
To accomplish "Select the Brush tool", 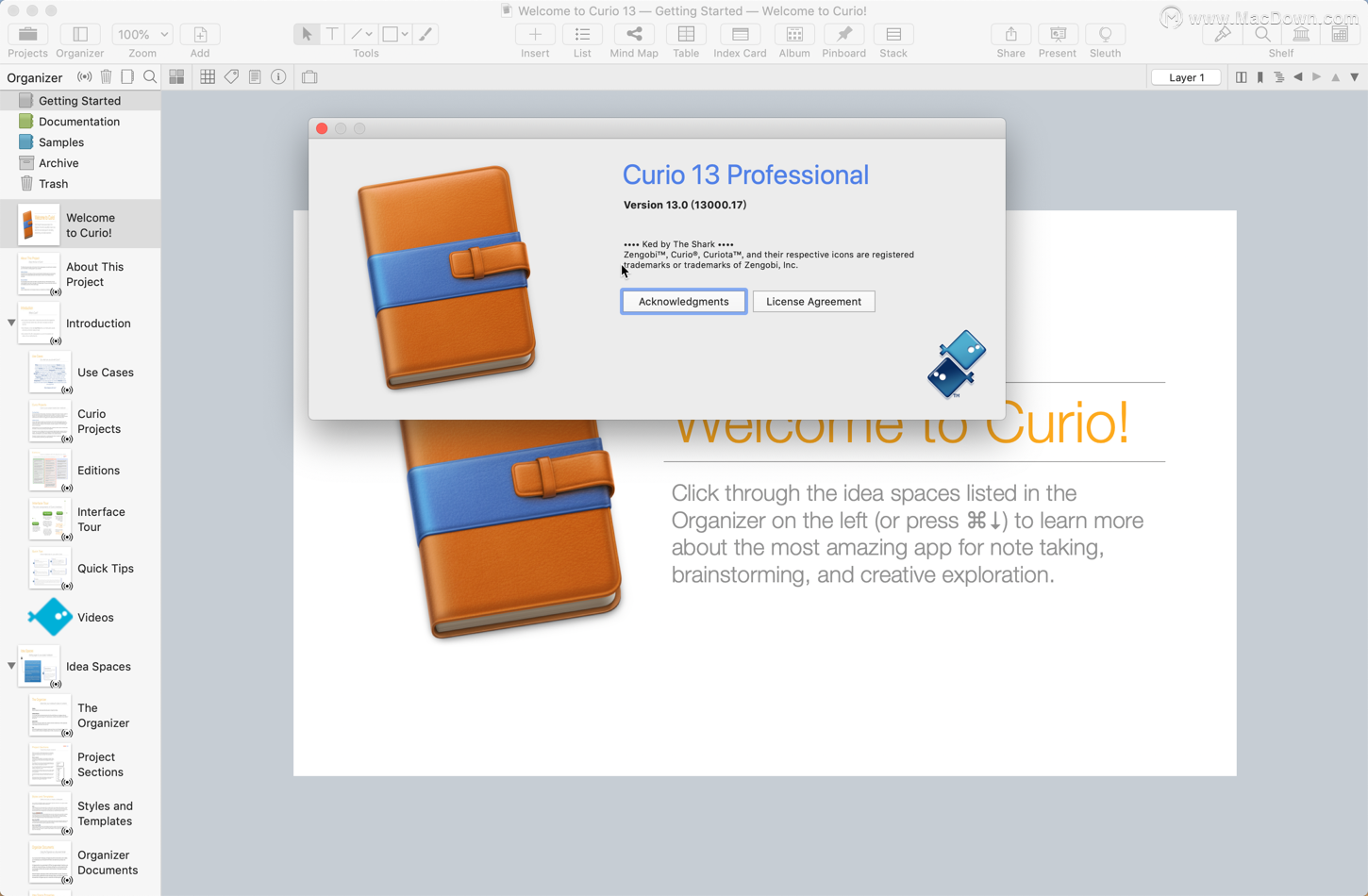I will coord(425,34).
